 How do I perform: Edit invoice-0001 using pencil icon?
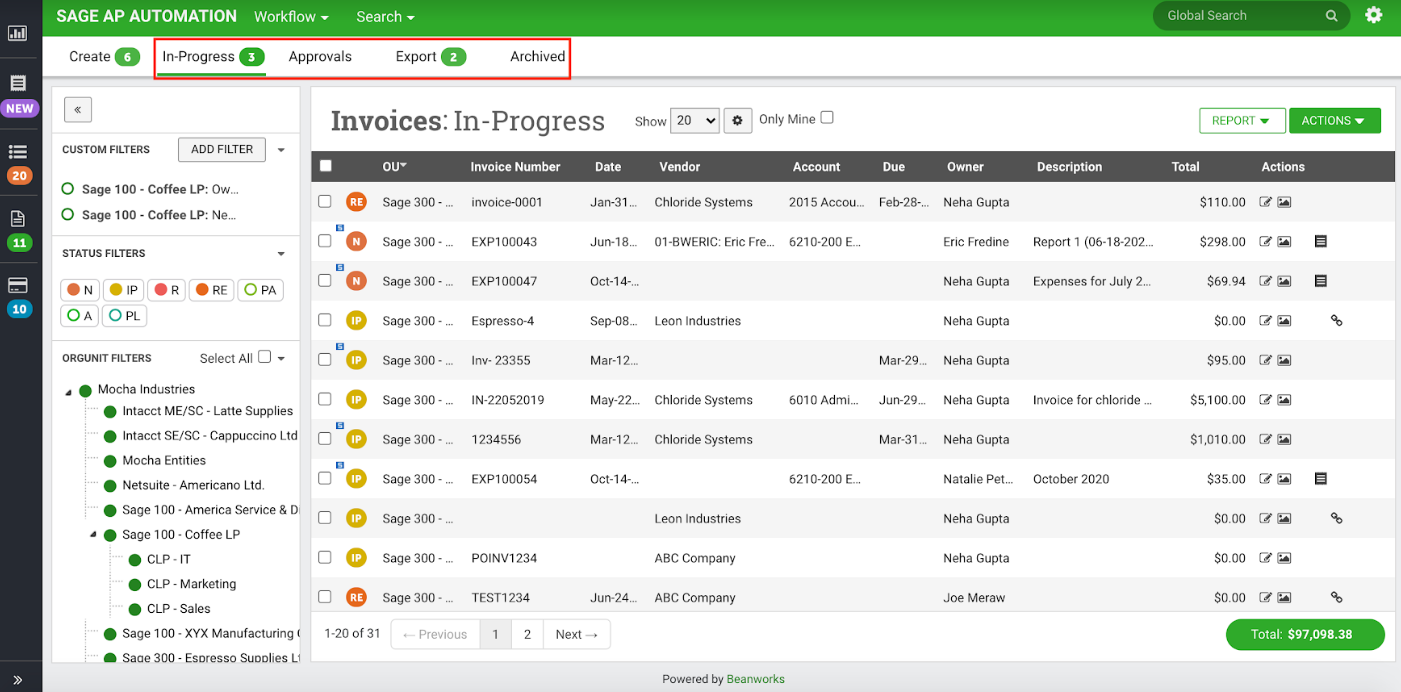click(1265, 202)
